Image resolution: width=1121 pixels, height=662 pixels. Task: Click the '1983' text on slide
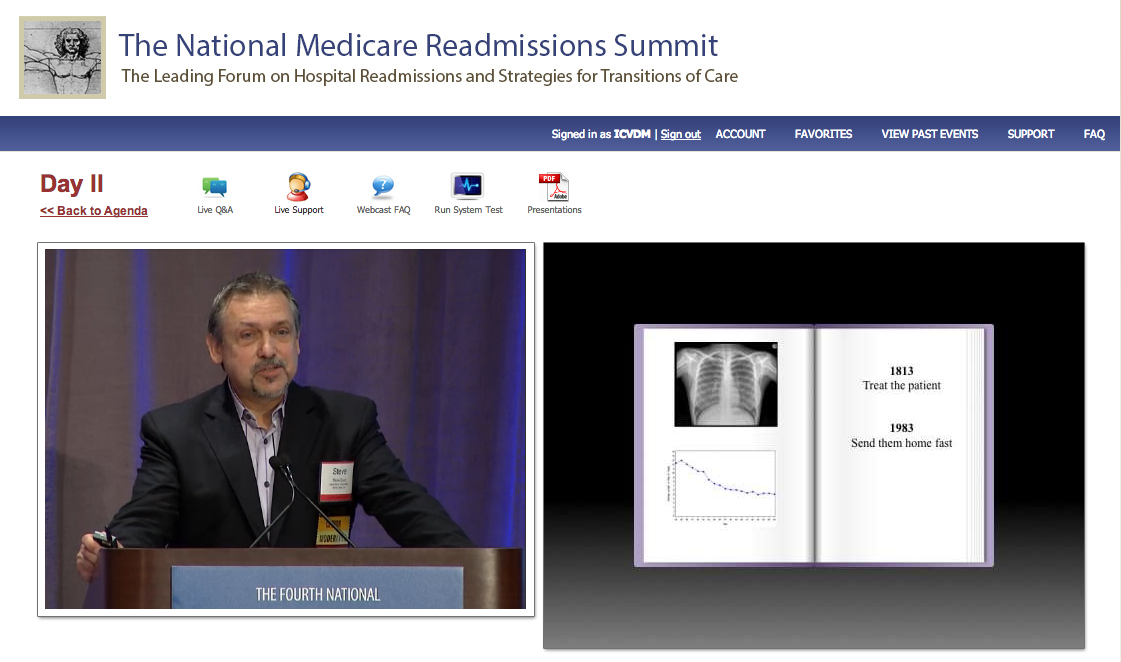click(902, 428)
